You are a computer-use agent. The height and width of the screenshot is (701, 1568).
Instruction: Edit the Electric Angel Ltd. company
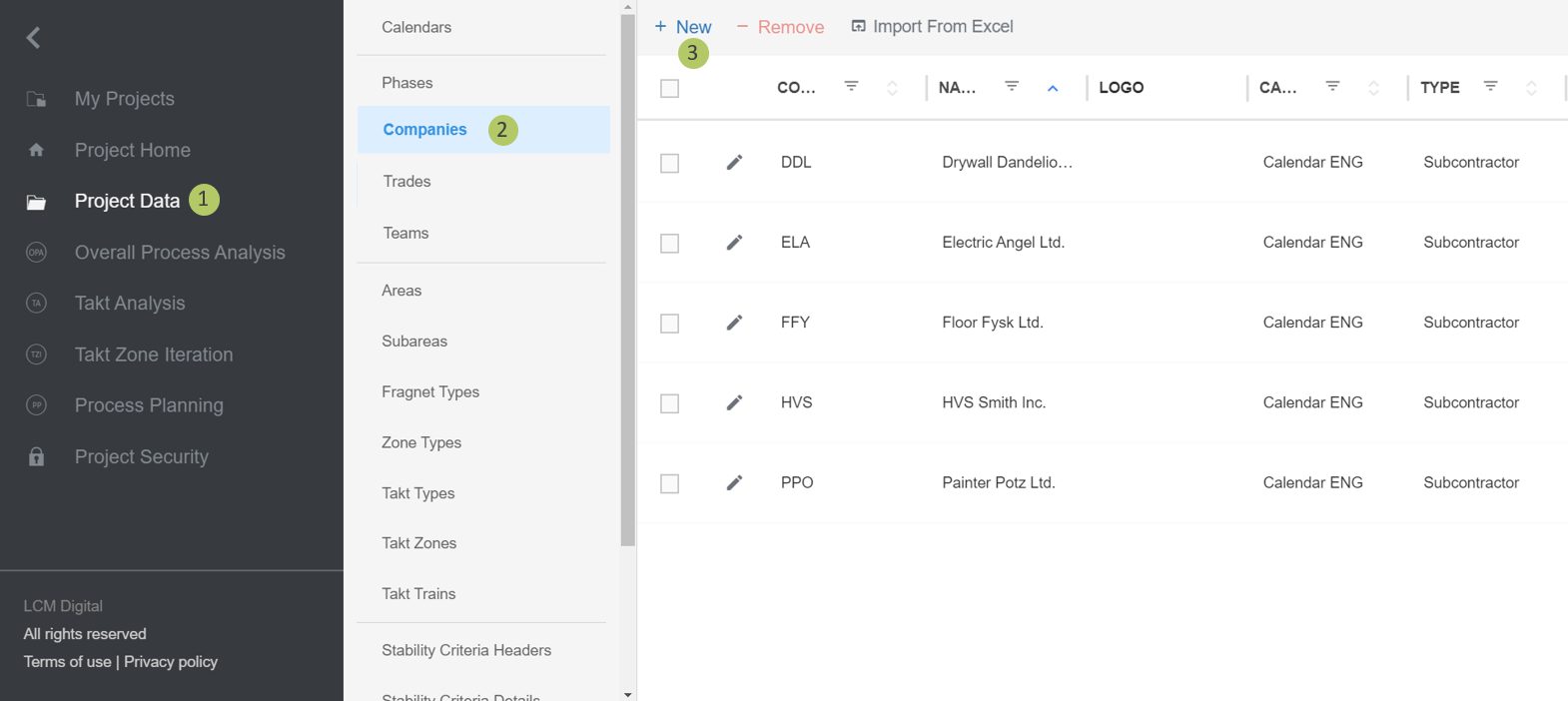coord(734,243)
